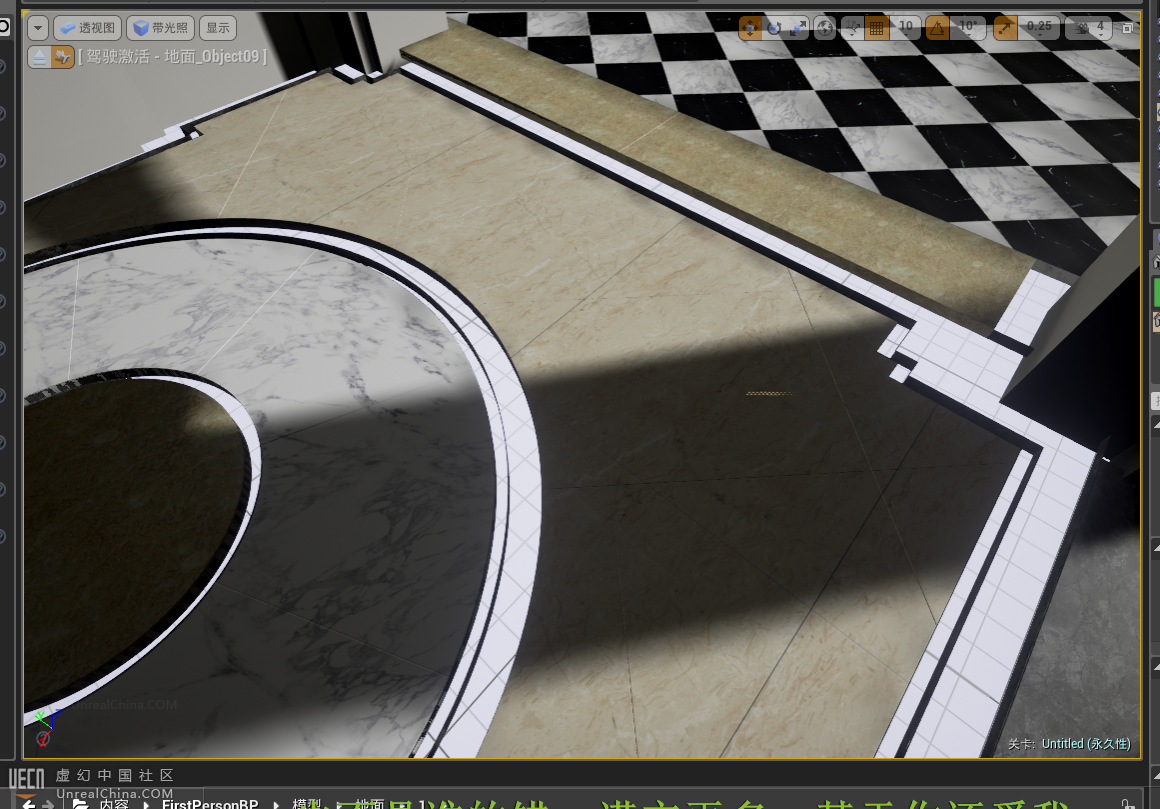Open the Untitled level link

click(x=1086, y=744)
